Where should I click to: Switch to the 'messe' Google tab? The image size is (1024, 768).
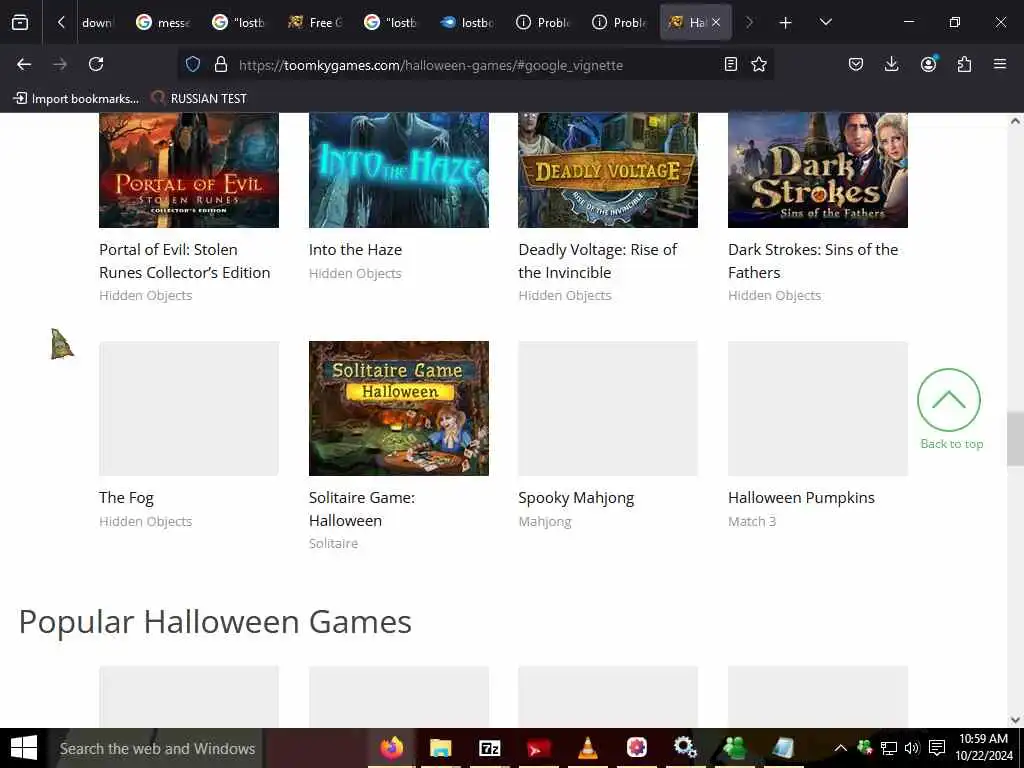(163, 23)
